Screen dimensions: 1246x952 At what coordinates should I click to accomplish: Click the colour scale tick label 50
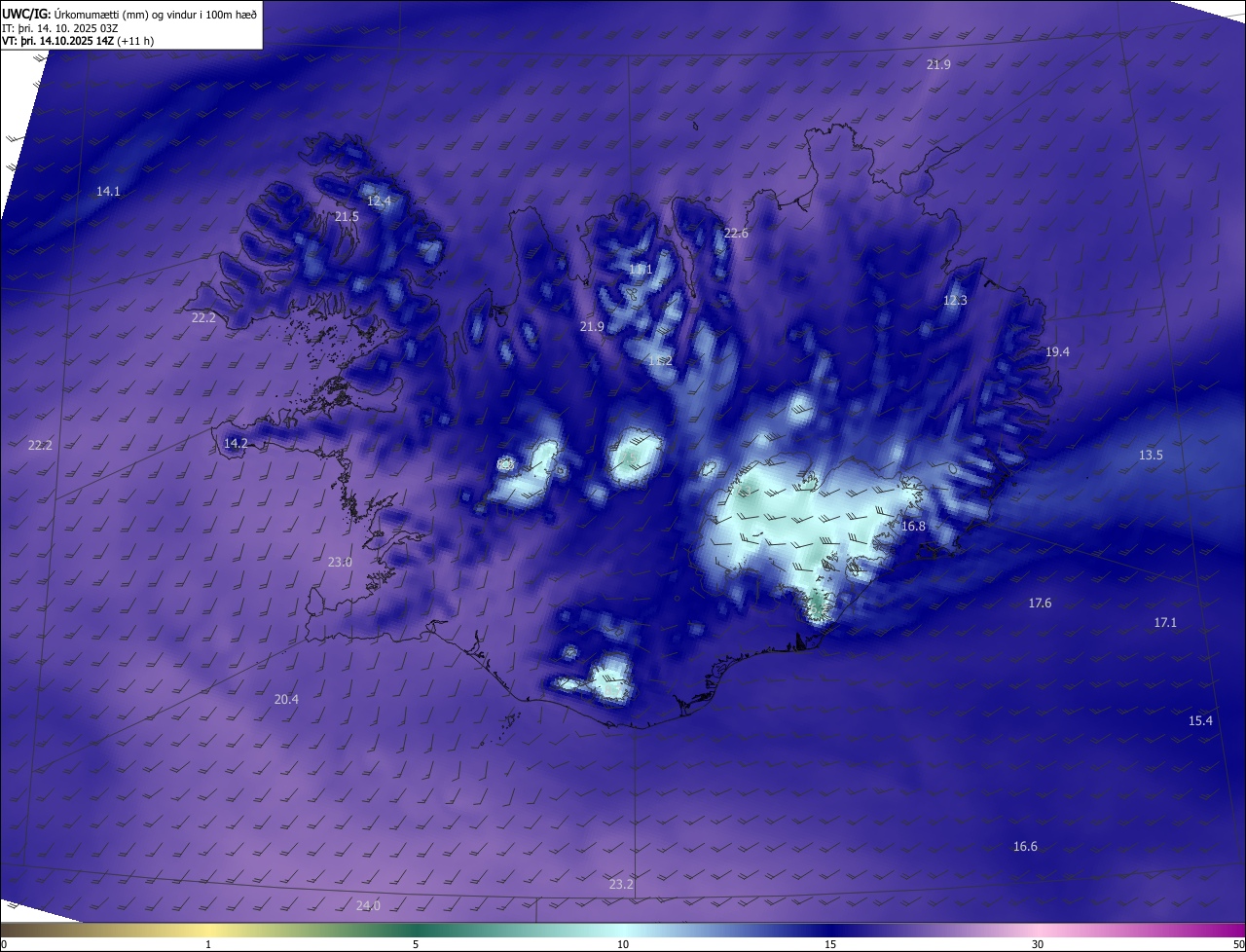[1237, 944]
